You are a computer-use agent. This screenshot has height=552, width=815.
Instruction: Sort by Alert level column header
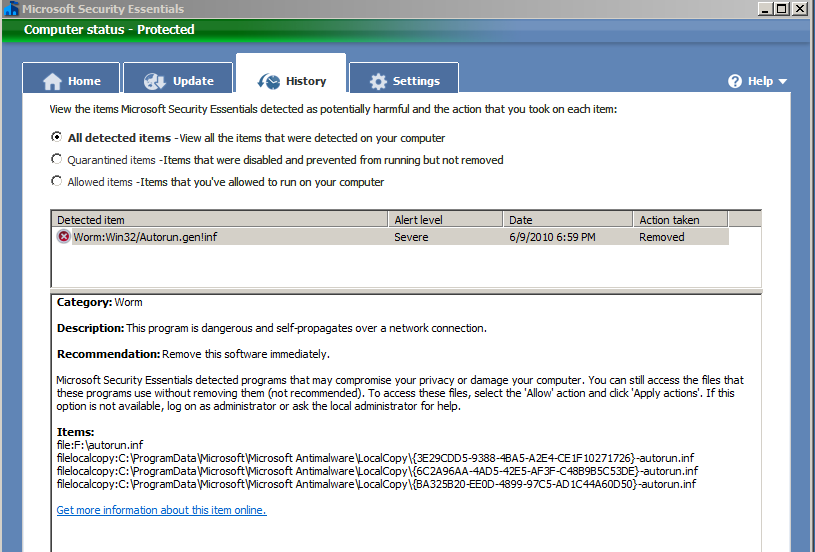tap(446, 219)
